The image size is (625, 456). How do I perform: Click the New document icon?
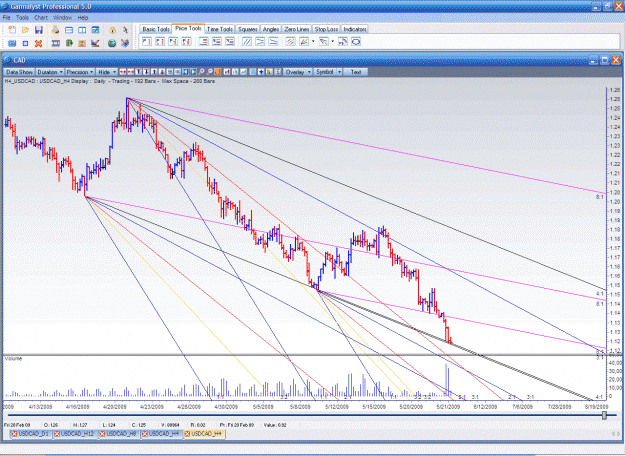tap(12, 30)
